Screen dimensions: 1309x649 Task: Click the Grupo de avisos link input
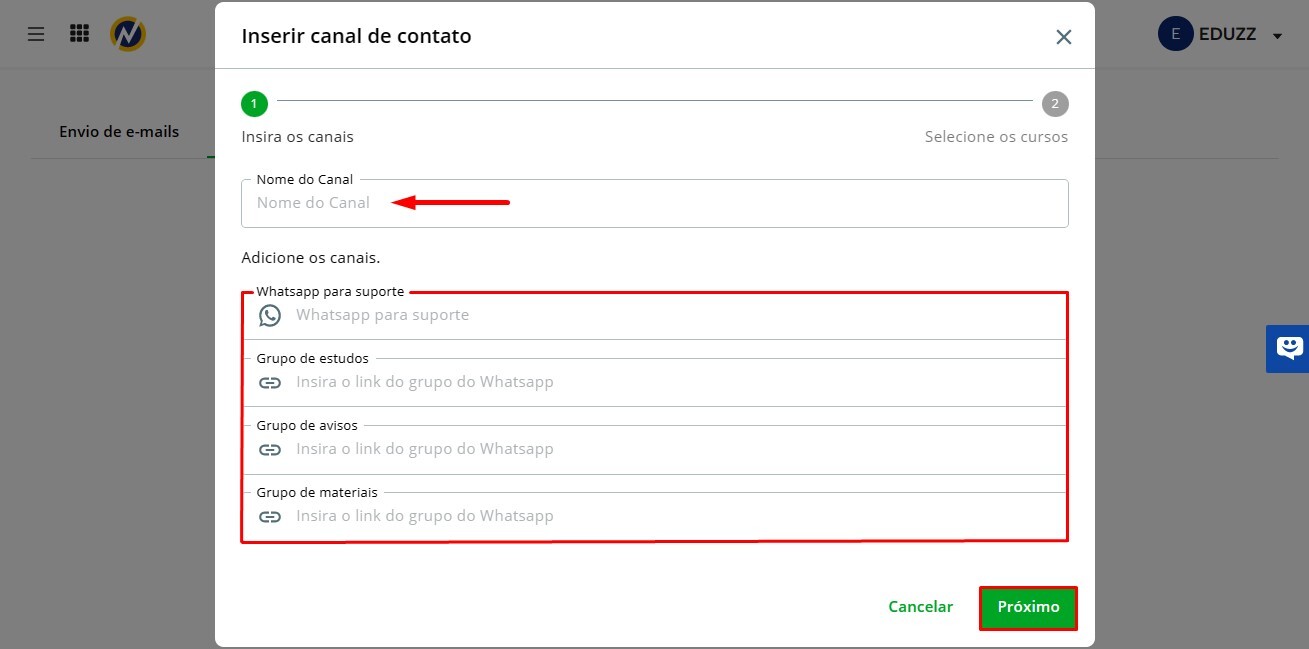point(670,449)
